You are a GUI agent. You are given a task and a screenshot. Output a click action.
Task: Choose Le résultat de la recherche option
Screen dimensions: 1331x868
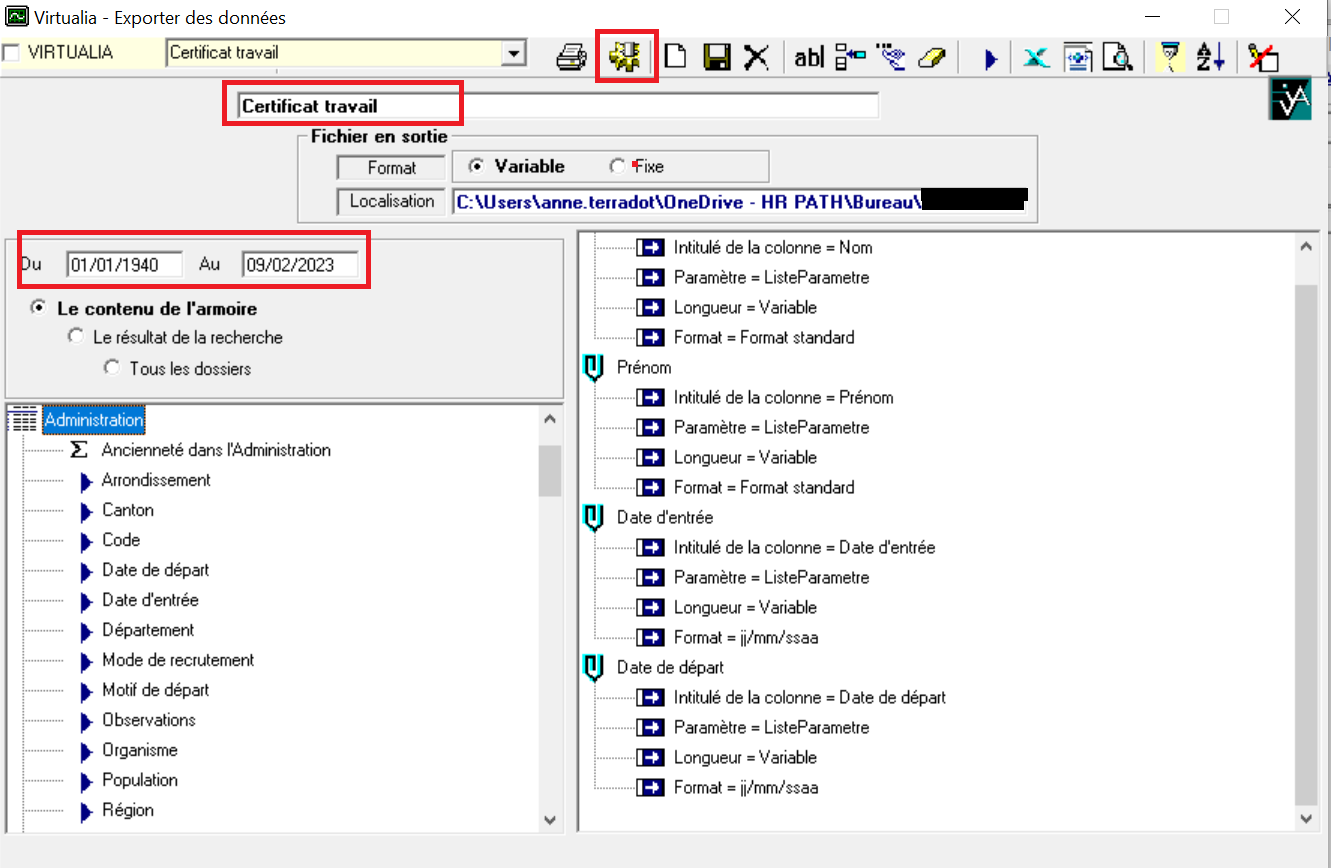[x=76, y=338]
